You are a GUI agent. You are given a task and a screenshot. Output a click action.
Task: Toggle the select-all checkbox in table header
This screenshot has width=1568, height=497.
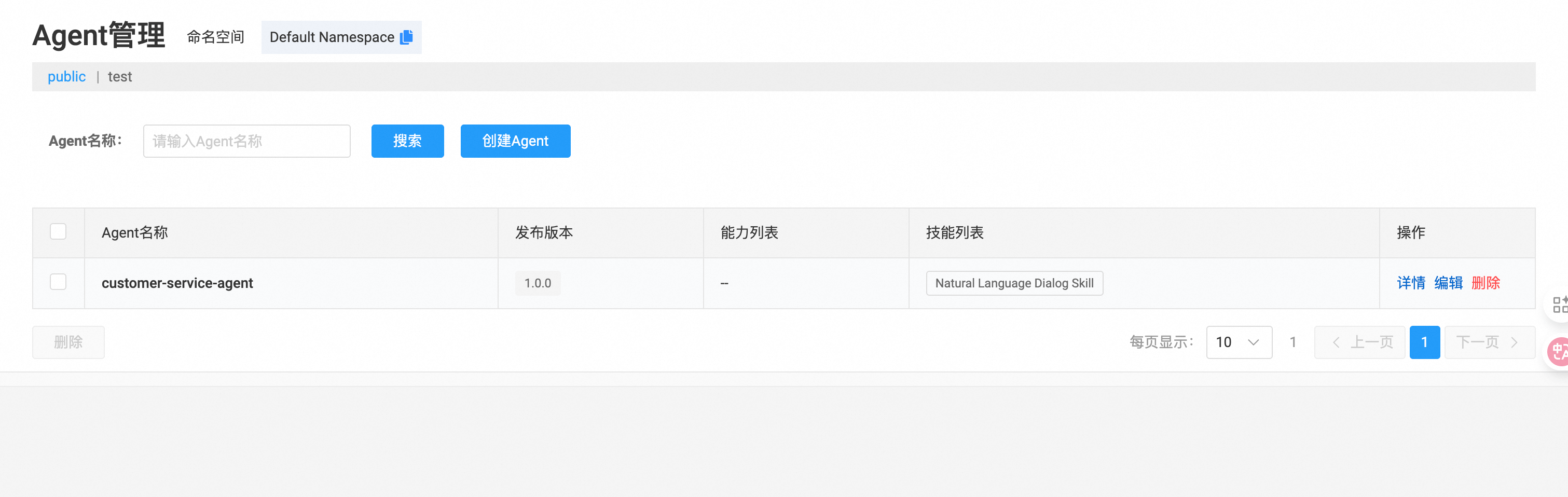[x=59, y=232]
